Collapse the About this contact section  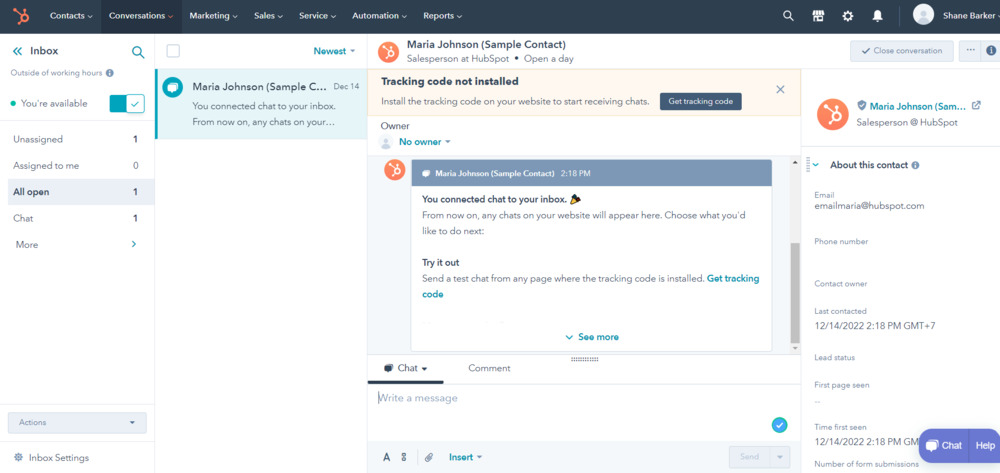coord(816,165)
